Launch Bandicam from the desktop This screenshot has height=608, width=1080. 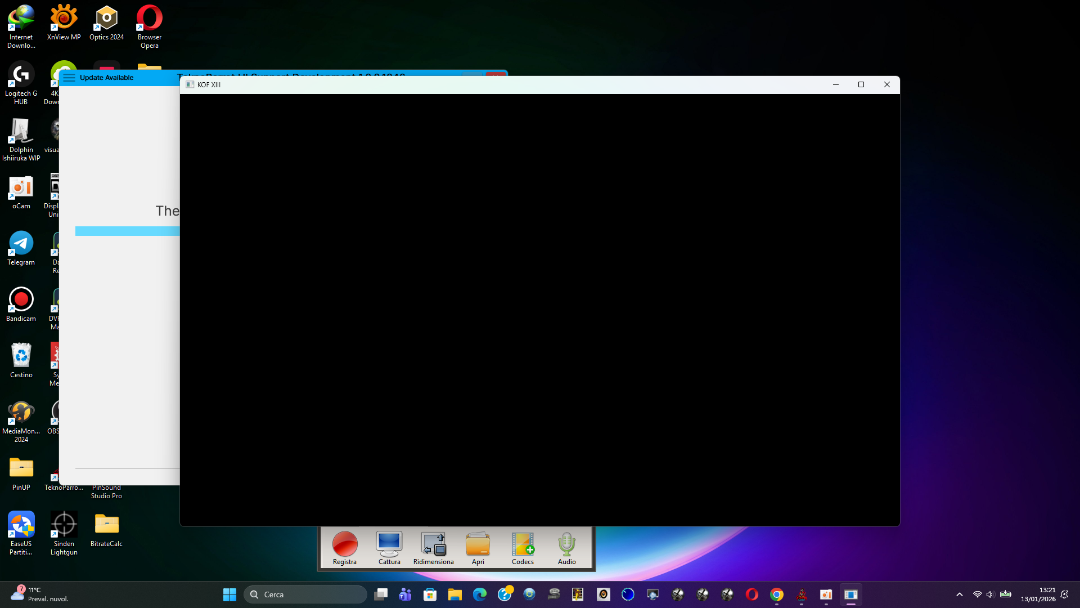click(x=21, y=300)
